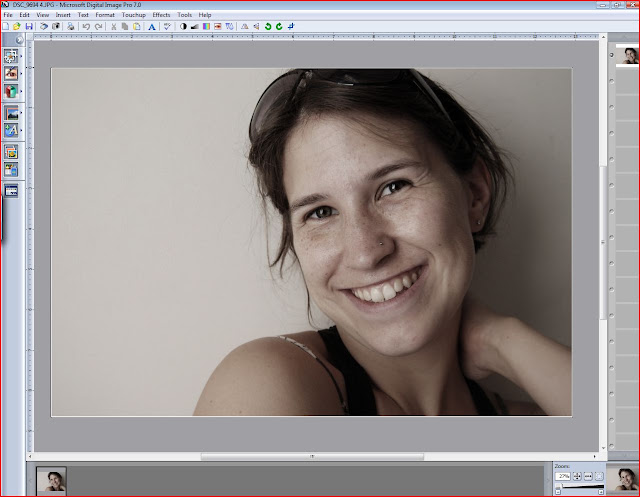Open the brightness and contrast half-circle icon
This screenshot has width=640, height=497.
[x=183, y=27]
